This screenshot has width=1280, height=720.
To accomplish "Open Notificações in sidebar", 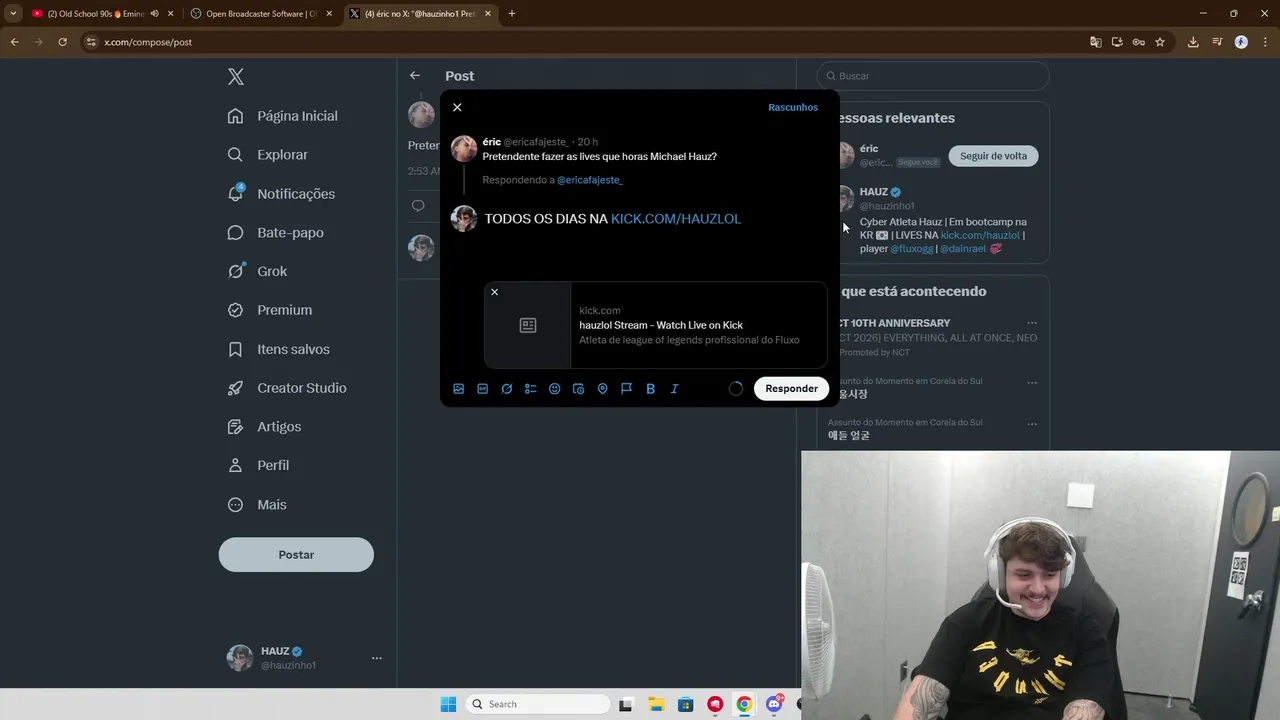I will (282, 194).
